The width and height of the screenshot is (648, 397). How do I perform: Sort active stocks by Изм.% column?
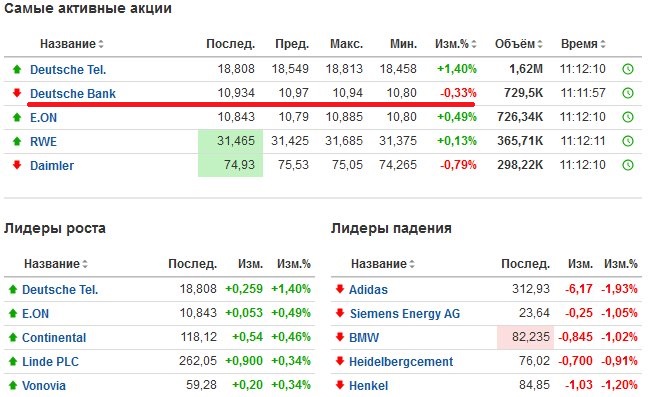[455, 44]
